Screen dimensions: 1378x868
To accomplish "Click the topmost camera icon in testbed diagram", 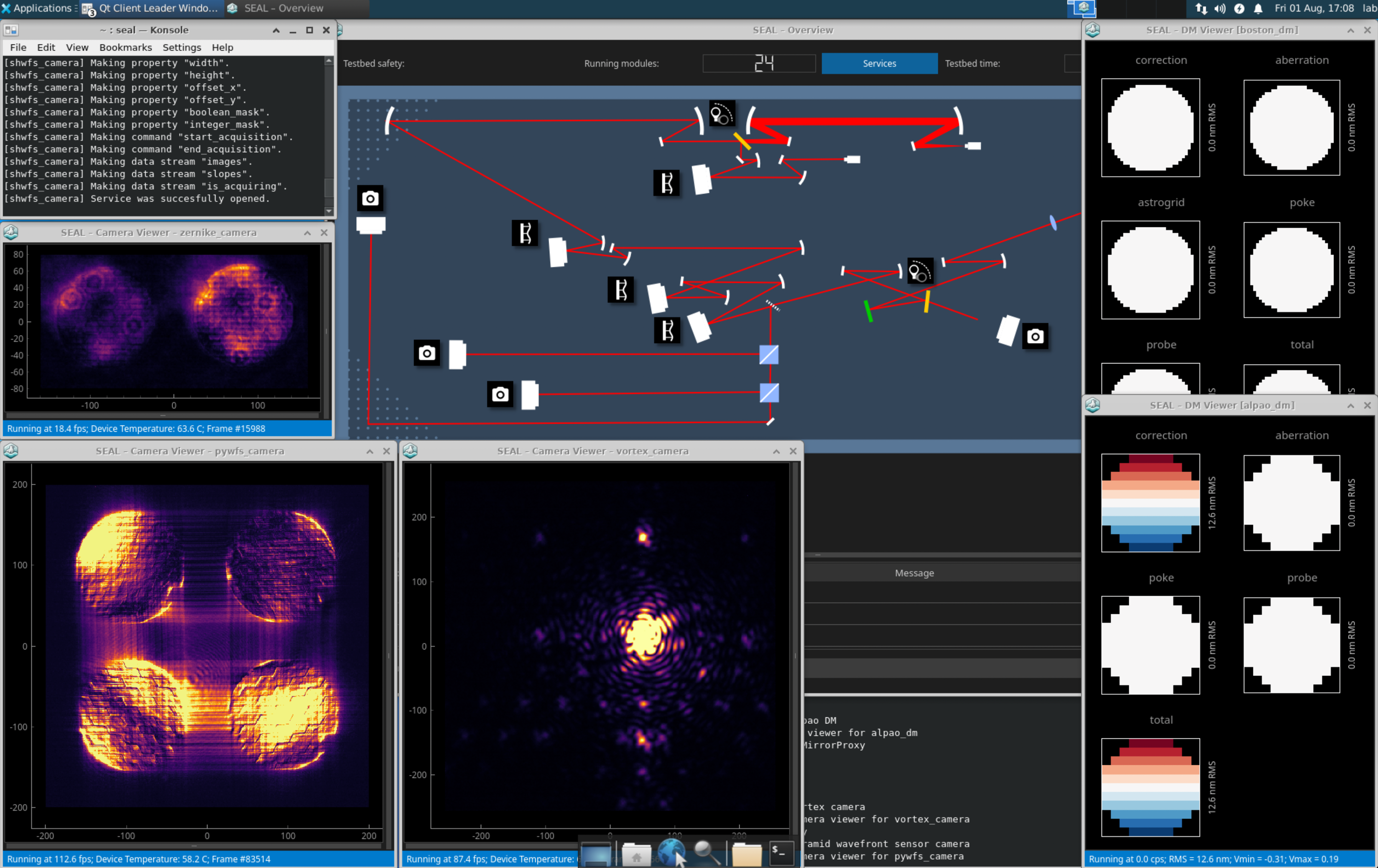I will 370,199.
